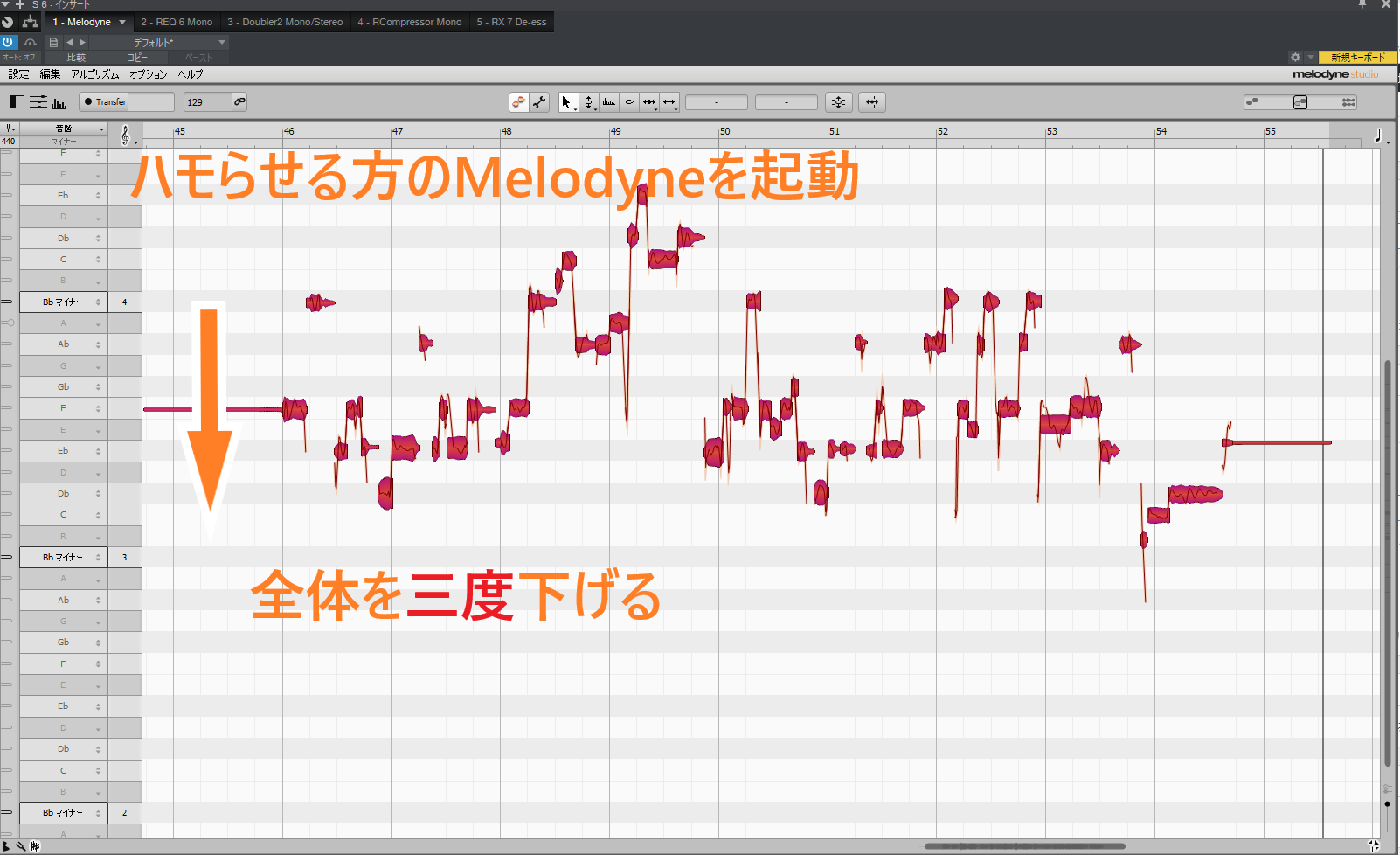Click the orange blobs edit mode icon
The image size is (1400, 855).
[x=519, y=102]
